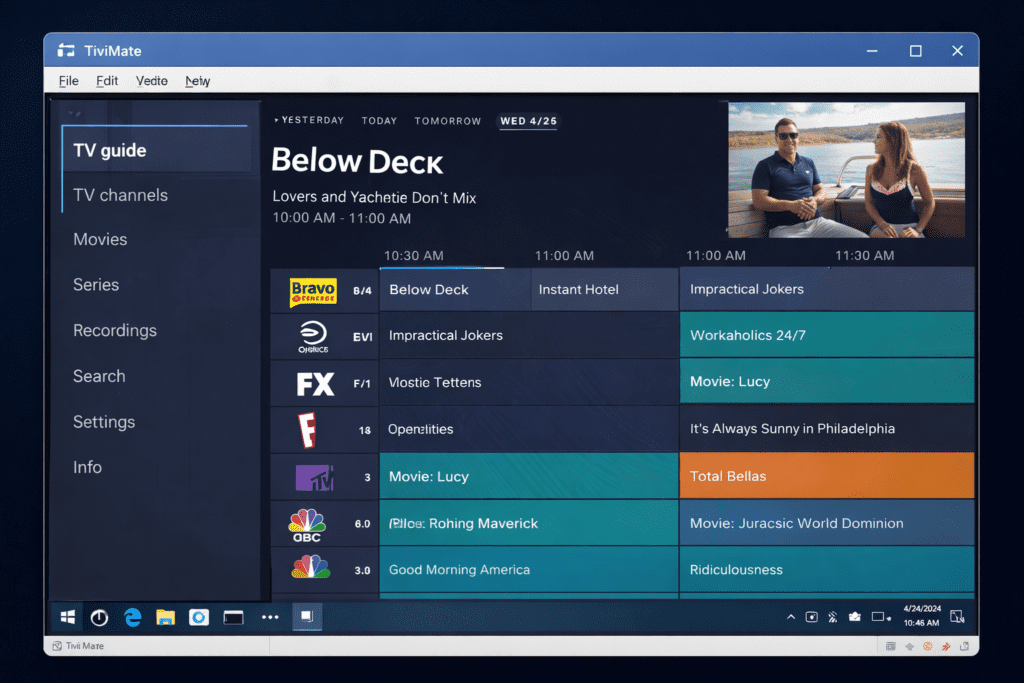Open notification center icon in taskbar

tap(957, 616)
